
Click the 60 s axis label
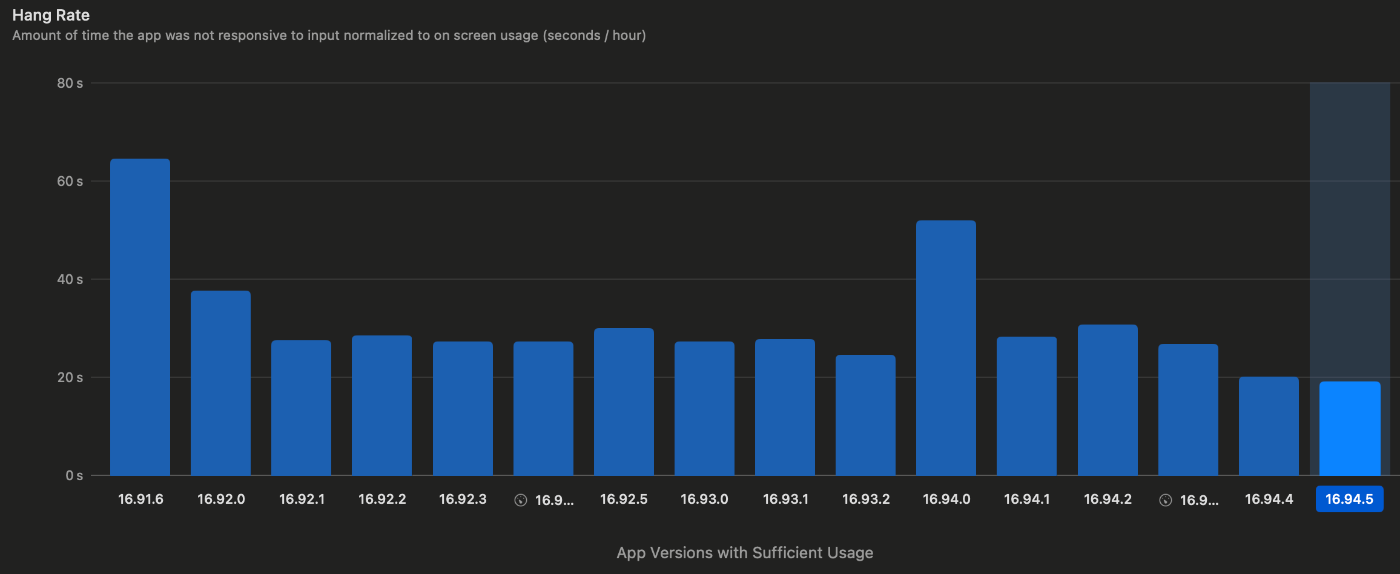[70, 181]
